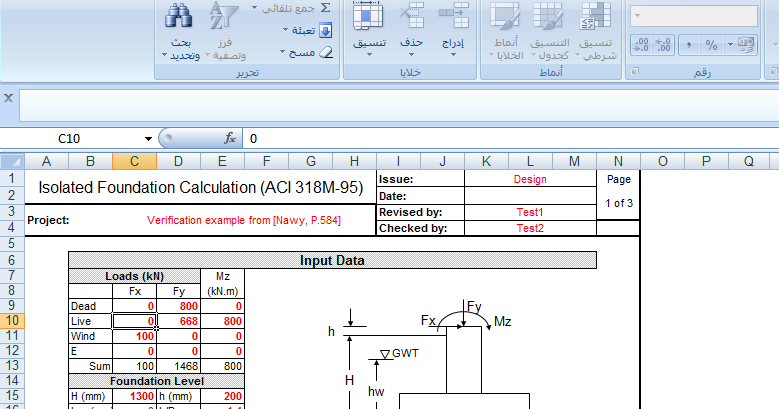This screenshot has width=779, height=409.
Task: Select the 'Test1' revised-by cell
Action: pyautogui.click(x=530, y=212)
